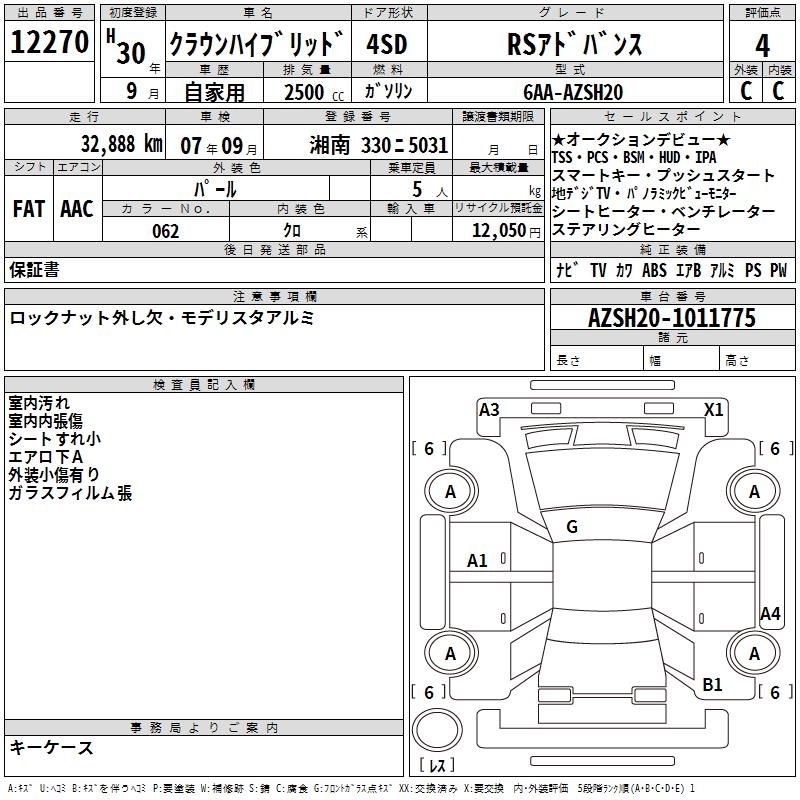
Task: Select シートヒーター・ベンチレーター line
Action: click(x=663, y=211)
